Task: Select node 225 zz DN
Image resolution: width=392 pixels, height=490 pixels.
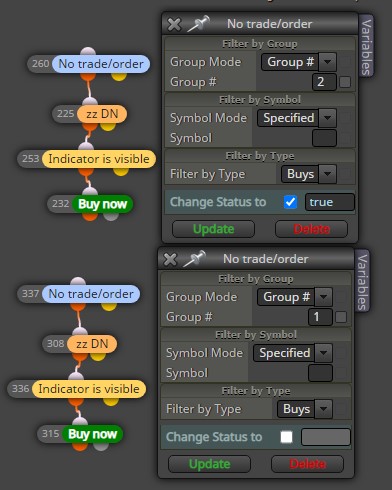Action: [102, 114]
